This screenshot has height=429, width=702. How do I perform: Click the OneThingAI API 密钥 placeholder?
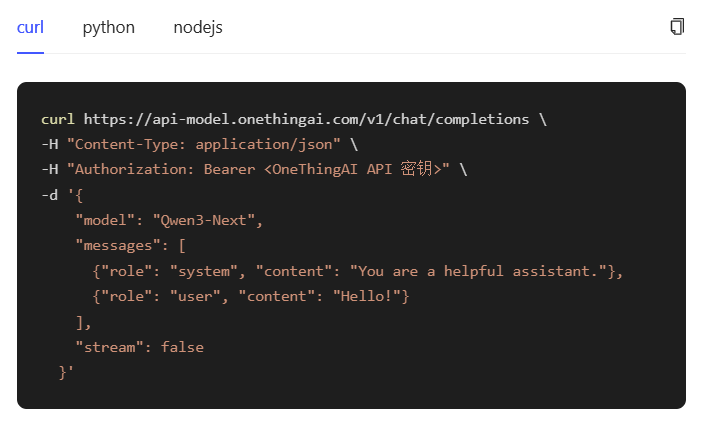[356, 169]
